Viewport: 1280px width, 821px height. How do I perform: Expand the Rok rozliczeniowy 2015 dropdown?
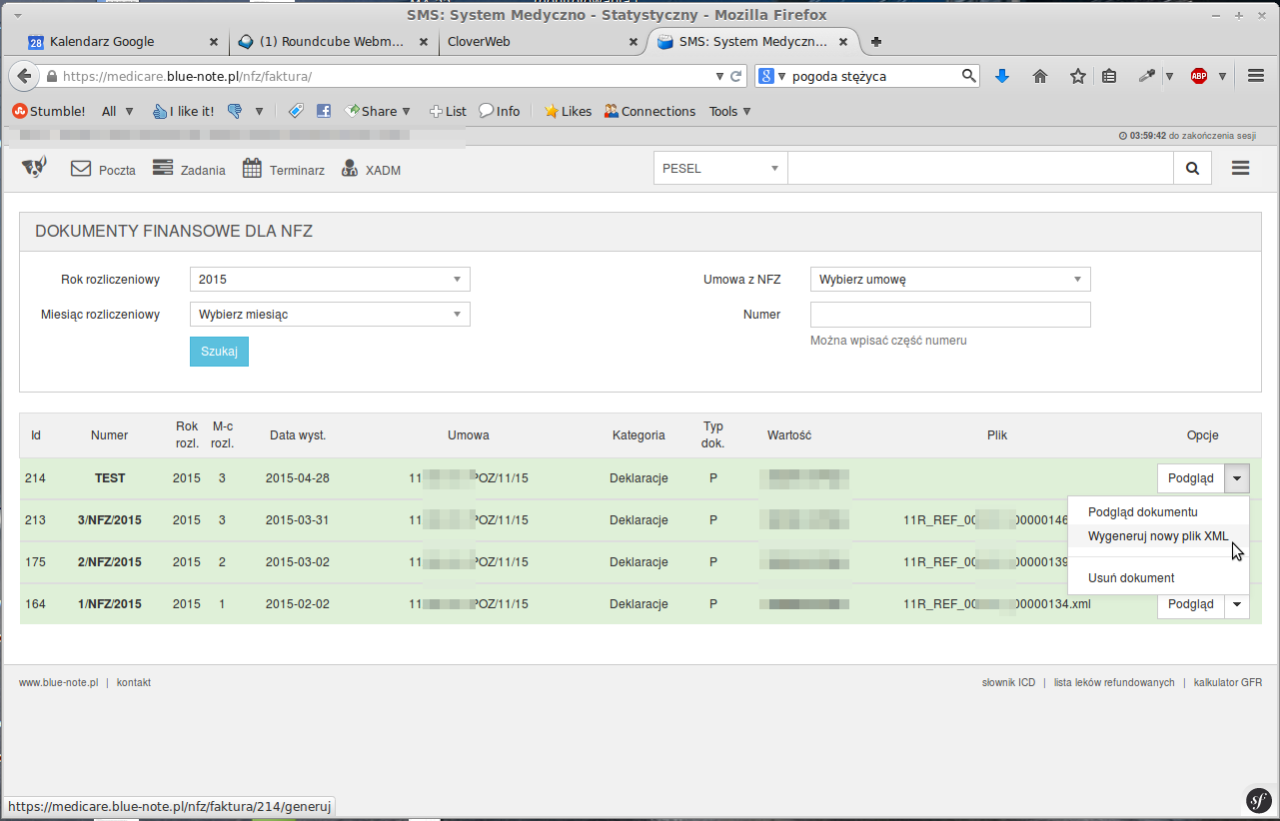coord(329,279)
